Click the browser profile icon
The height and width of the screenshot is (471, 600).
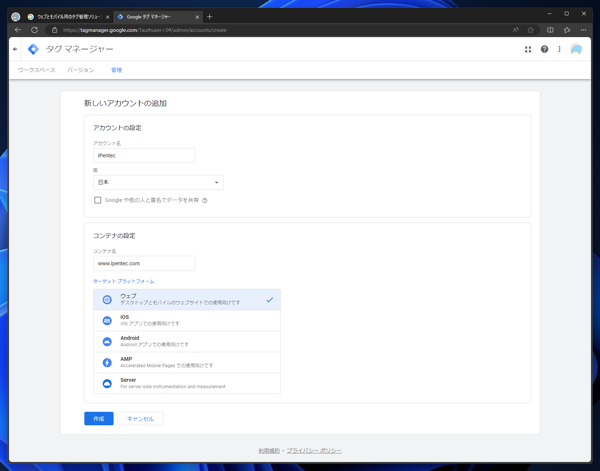[x=16, y=17]
